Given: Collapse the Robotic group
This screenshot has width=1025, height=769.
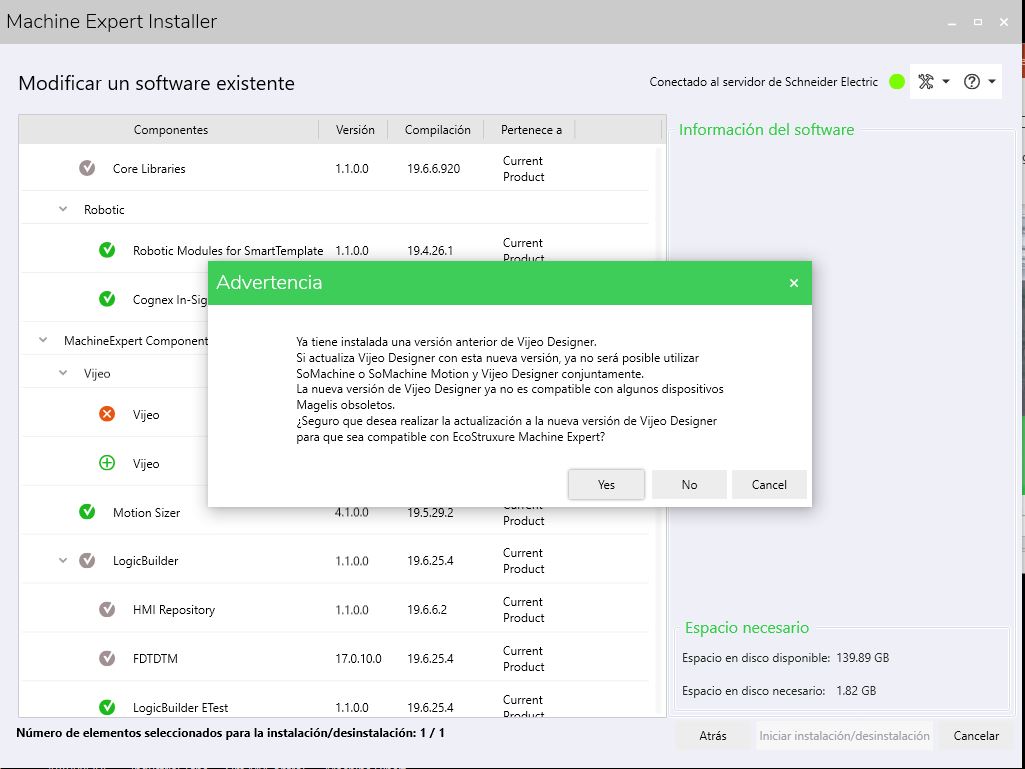Looking at the screenshot, I should (63, 209).
